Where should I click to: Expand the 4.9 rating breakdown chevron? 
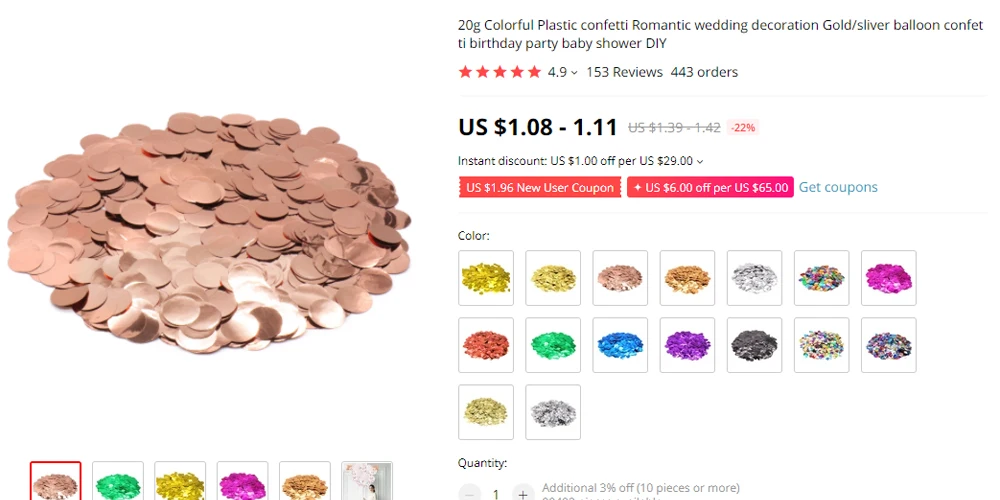pyautogui.click(x=574, y=73)
